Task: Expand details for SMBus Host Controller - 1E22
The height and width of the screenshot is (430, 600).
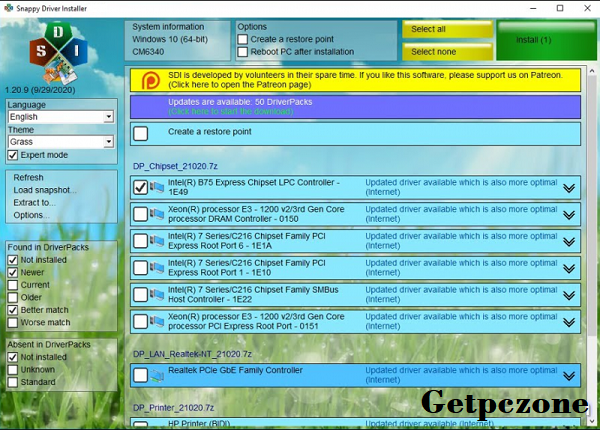Action: click(569, 295)
